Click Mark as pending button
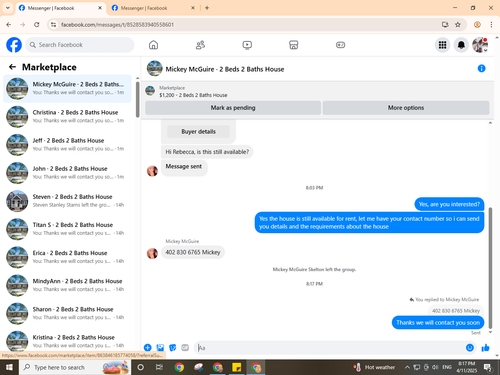The width and height of the screenshot is (500, 375). 233,108
